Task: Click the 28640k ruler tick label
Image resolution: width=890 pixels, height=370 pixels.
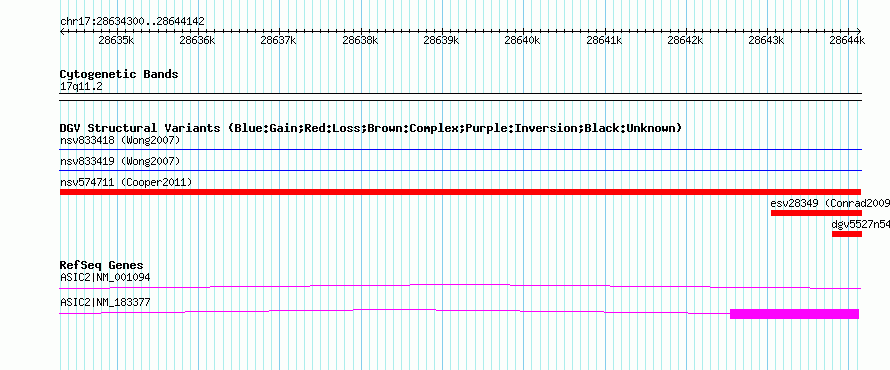Action: click(x=522, y=40)
